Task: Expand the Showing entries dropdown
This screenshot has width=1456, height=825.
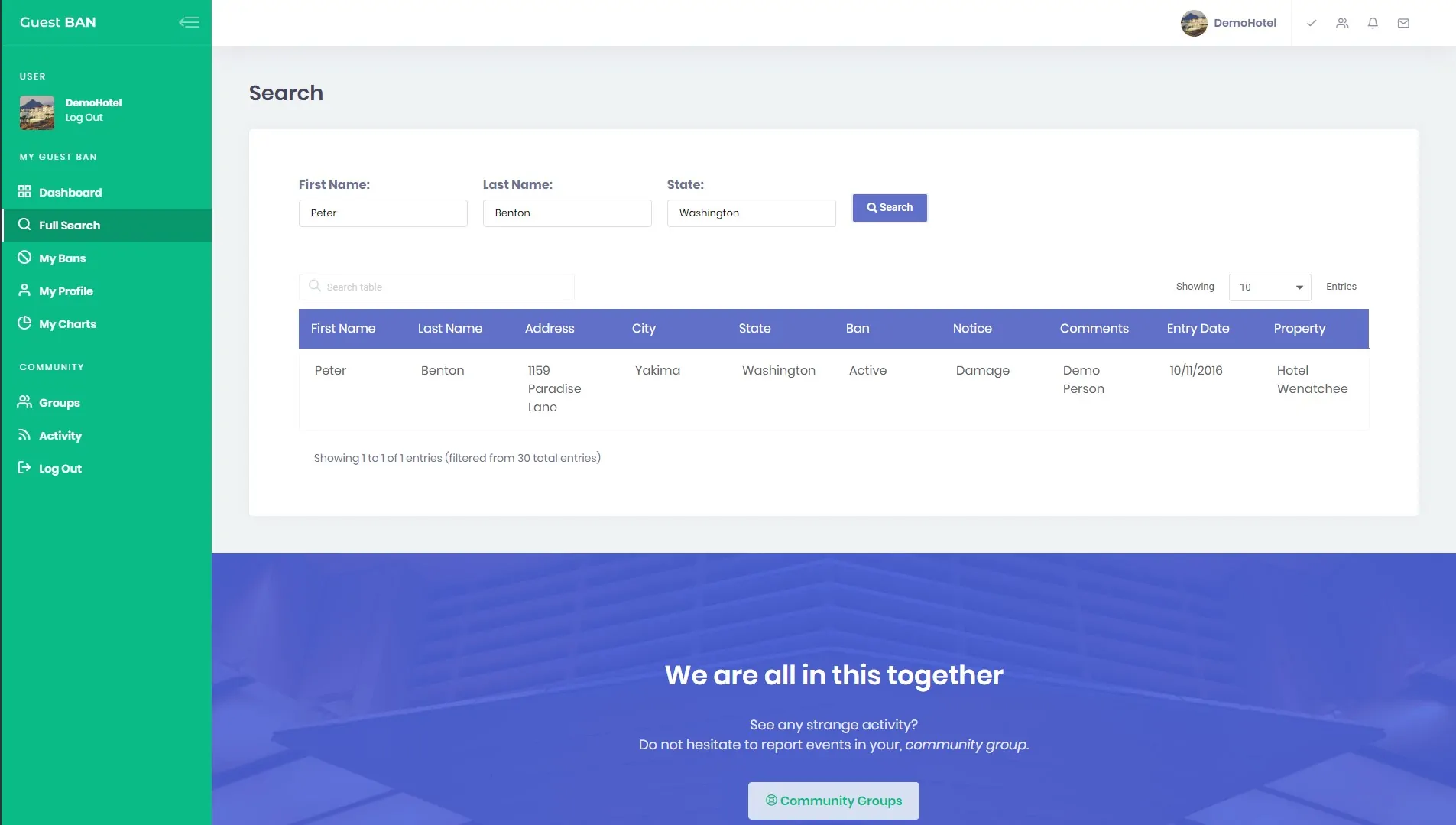Action: pyautogui.click(x=1270, y=287)
